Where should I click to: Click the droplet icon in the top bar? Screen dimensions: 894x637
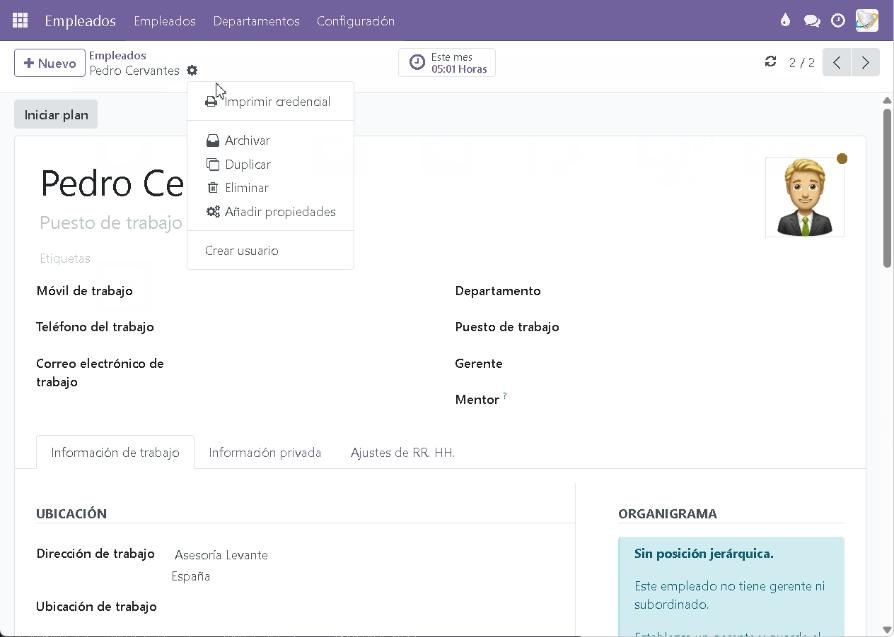click(785, 20)
